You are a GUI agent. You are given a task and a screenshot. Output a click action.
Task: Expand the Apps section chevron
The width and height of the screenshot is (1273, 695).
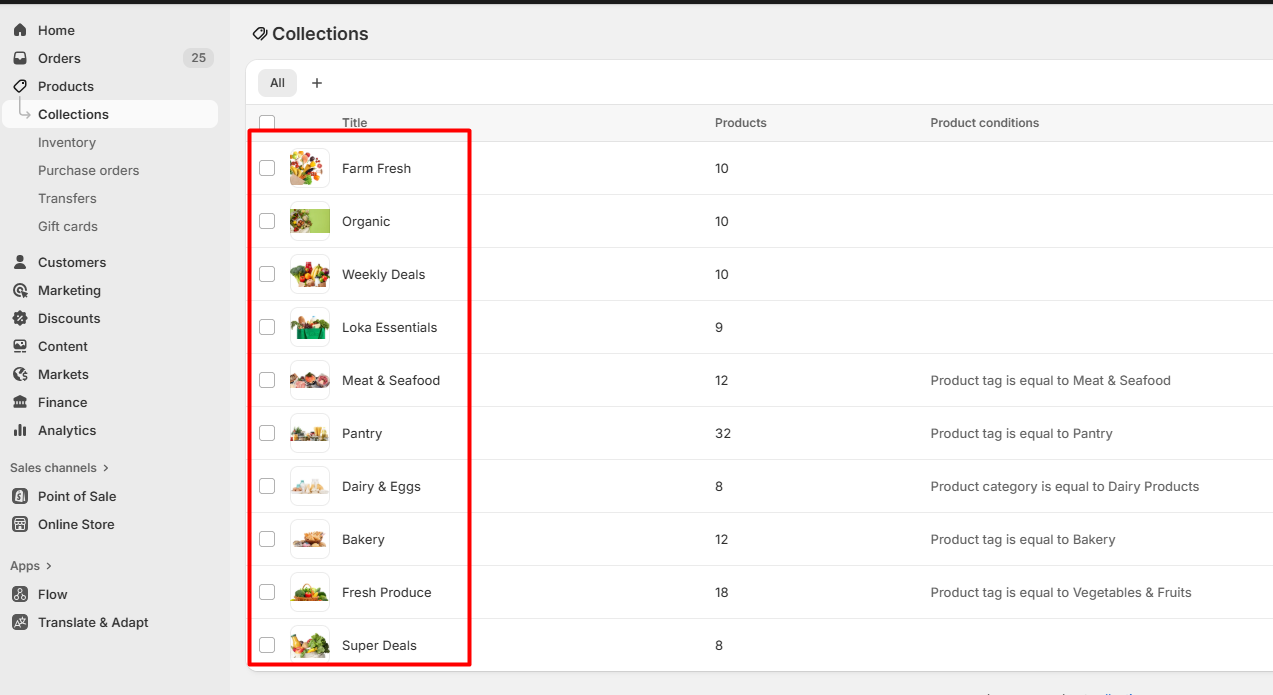pos(49,566)
